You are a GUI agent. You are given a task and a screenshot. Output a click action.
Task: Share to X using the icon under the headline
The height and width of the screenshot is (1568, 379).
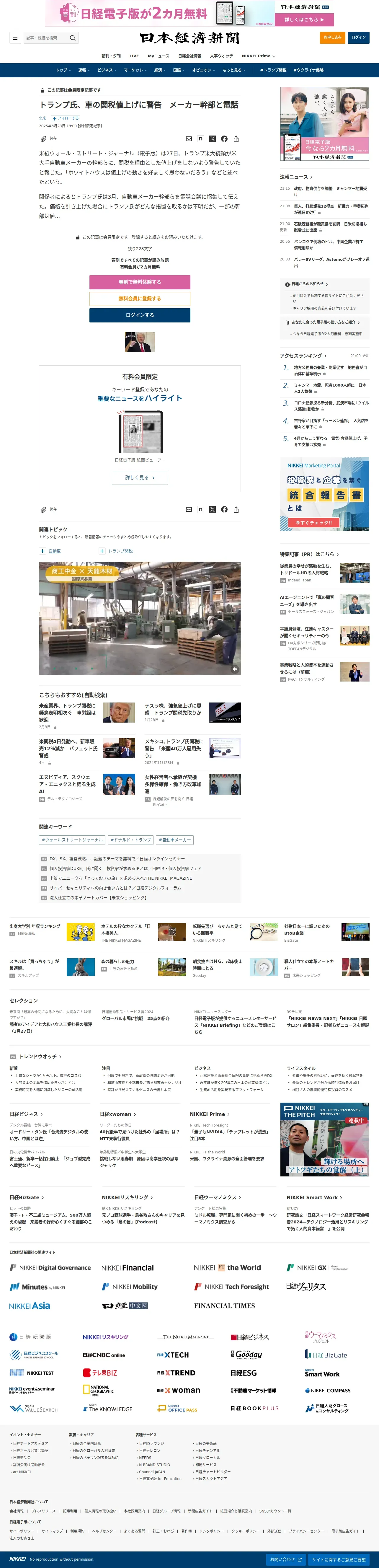(212, 139)
